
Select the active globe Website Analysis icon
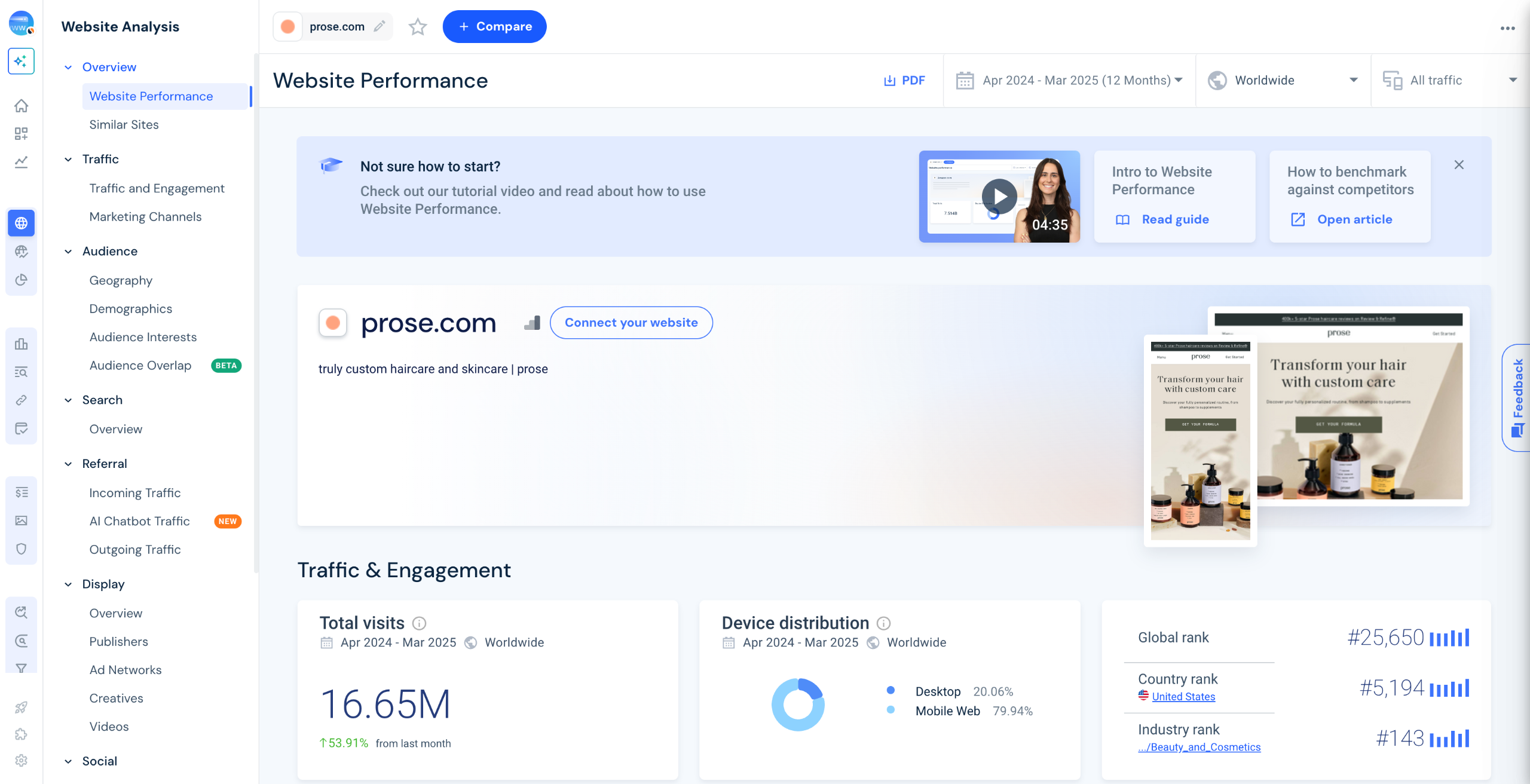(x=21, y=223)
